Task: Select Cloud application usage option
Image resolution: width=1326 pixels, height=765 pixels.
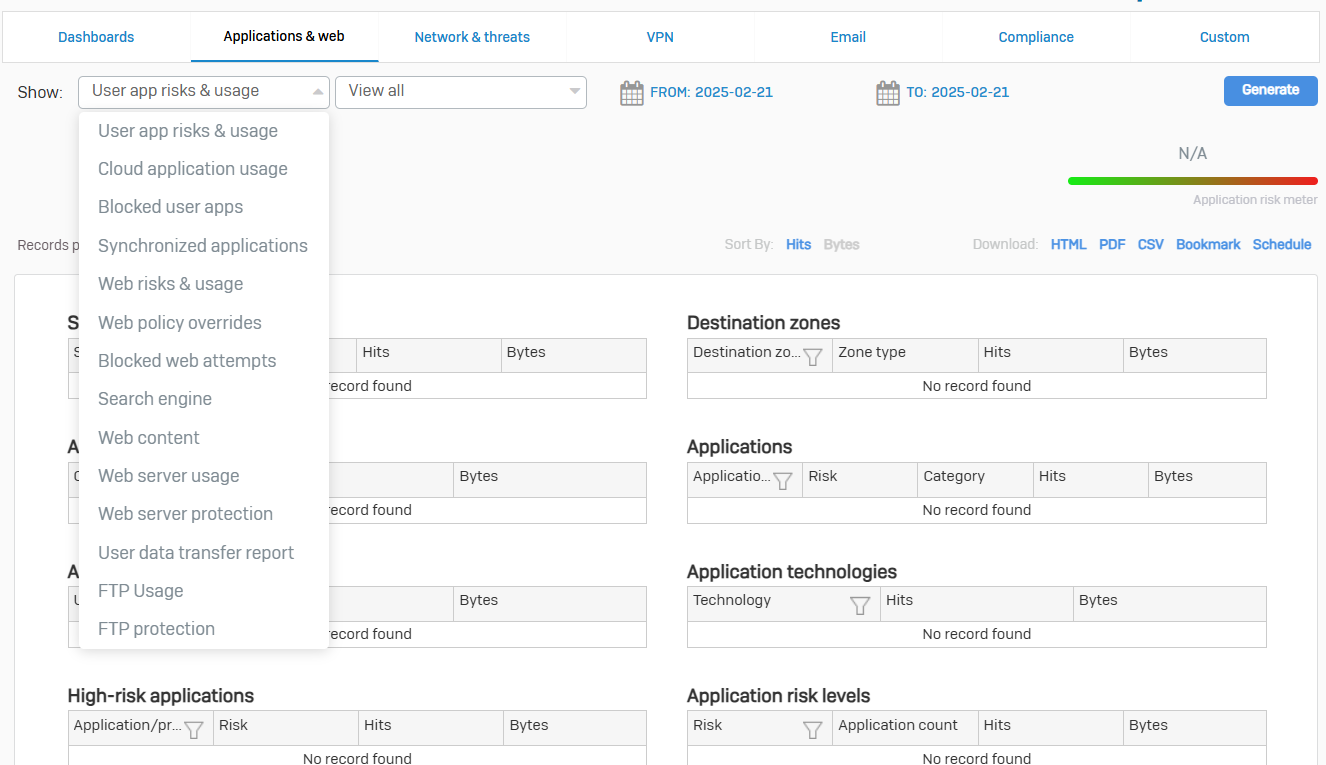Action: [193, 169]
